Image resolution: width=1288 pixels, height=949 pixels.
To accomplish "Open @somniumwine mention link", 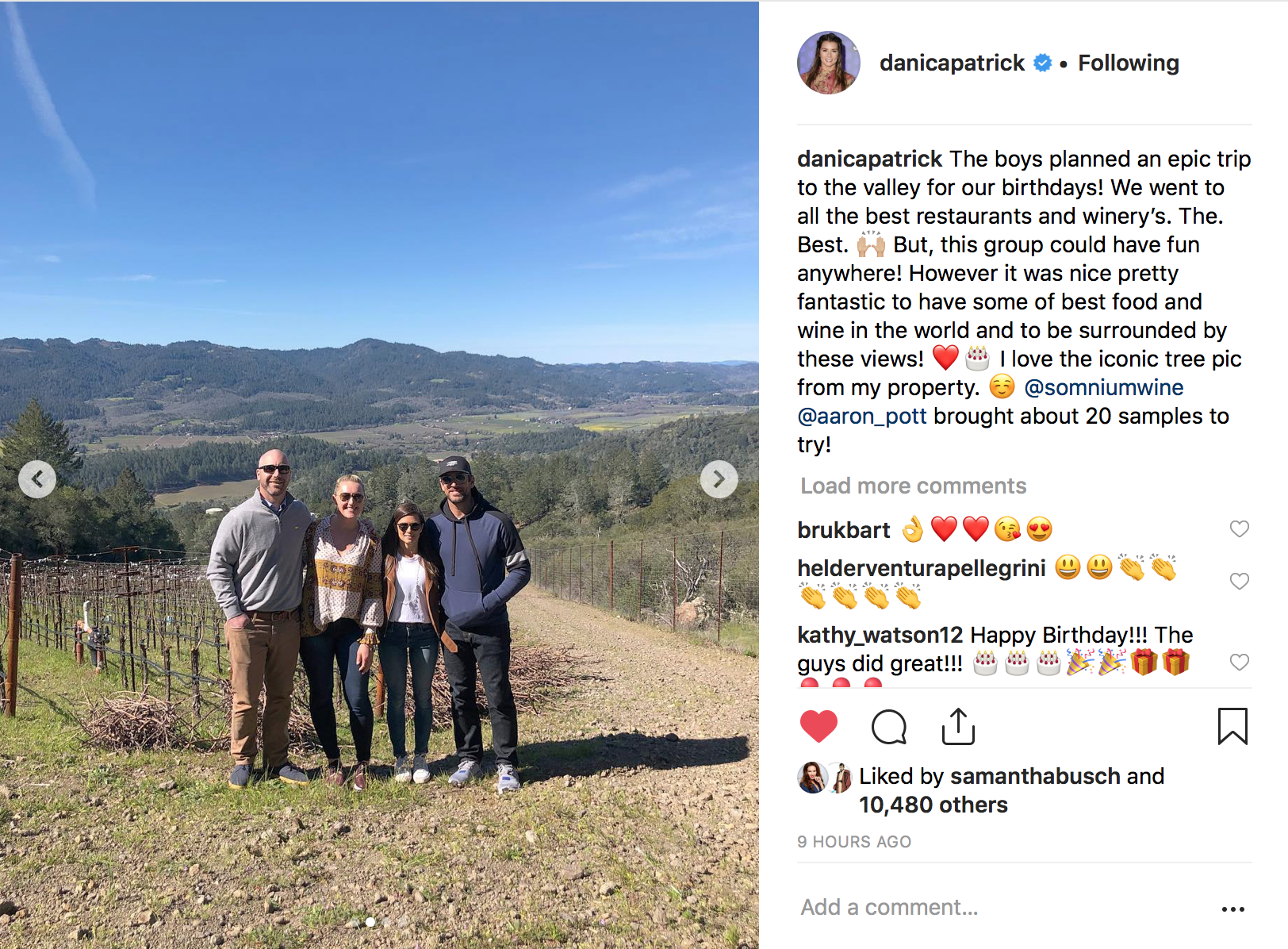I will point(1103,387).
